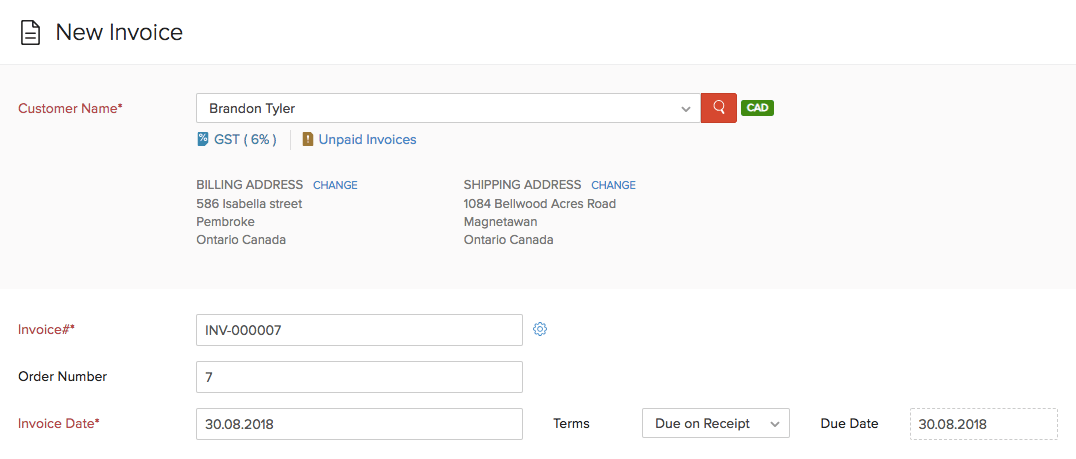Screen dimensions: 1076x459
Task: Open the invoice number settings gear
Action: tap(540, 329)
